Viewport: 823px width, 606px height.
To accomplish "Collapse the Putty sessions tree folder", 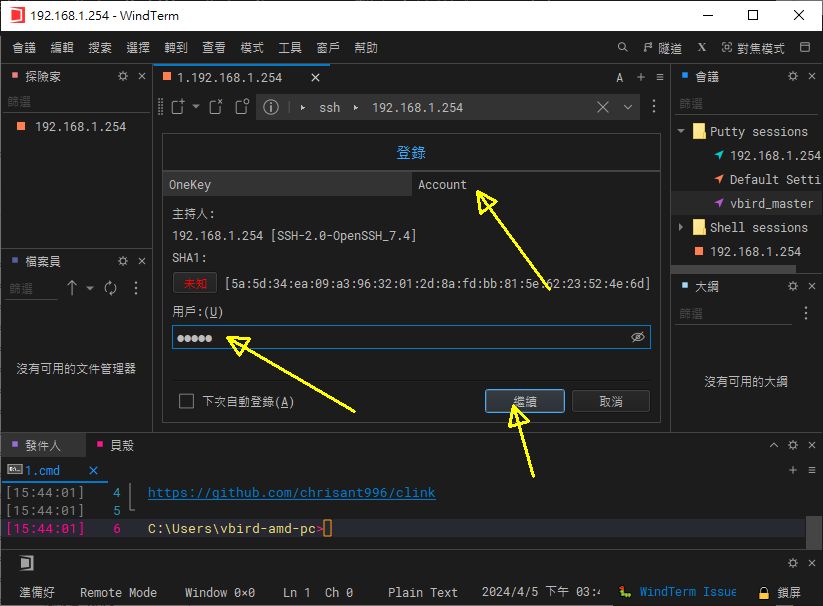I will pos(682,131).
